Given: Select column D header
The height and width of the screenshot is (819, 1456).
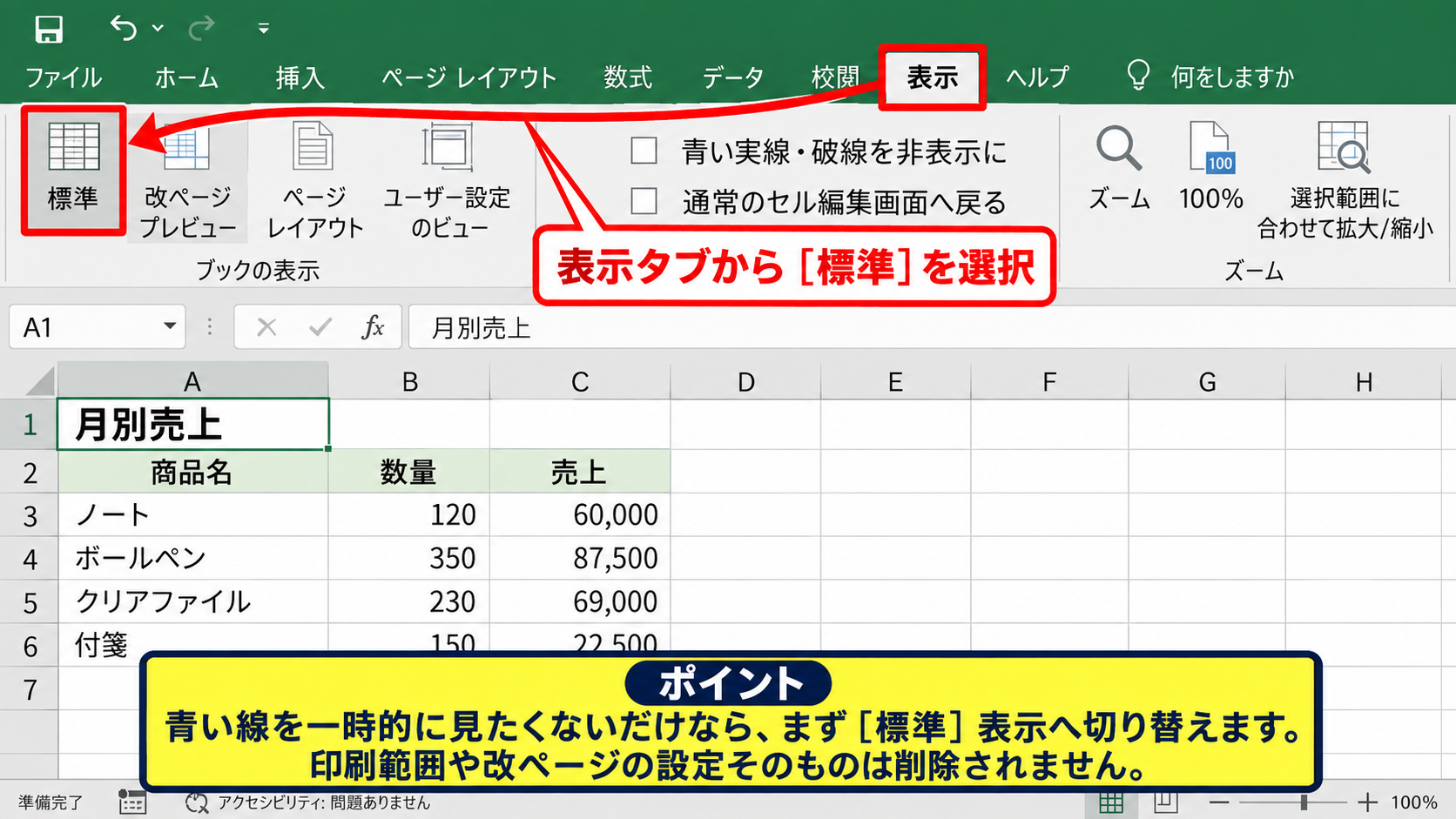Looking at the screenshot, I should coord(745,381).
